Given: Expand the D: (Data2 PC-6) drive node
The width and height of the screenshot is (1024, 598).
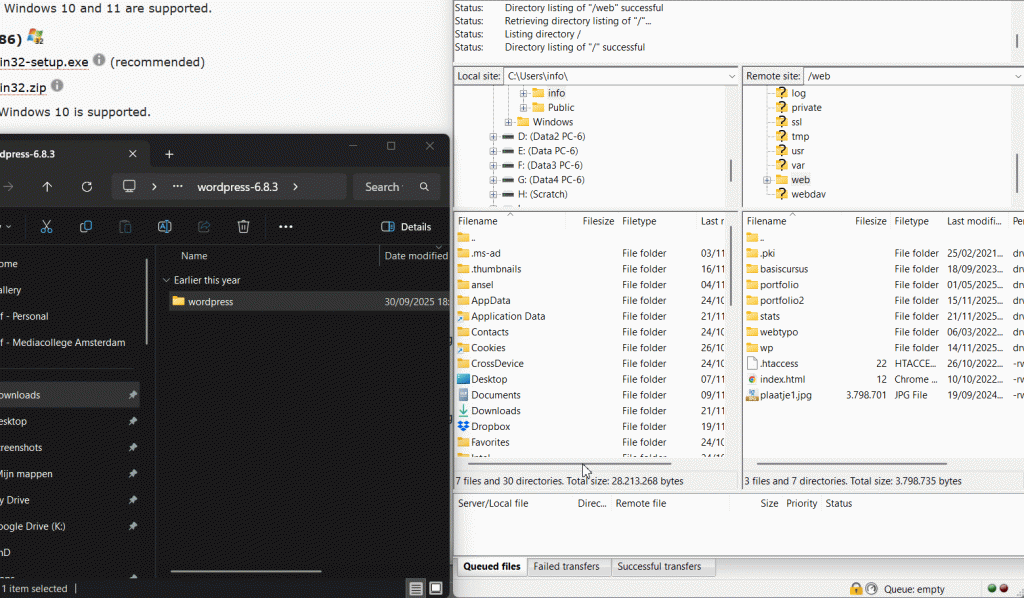Looking at the screenshot, I should (x=493, y=137).
